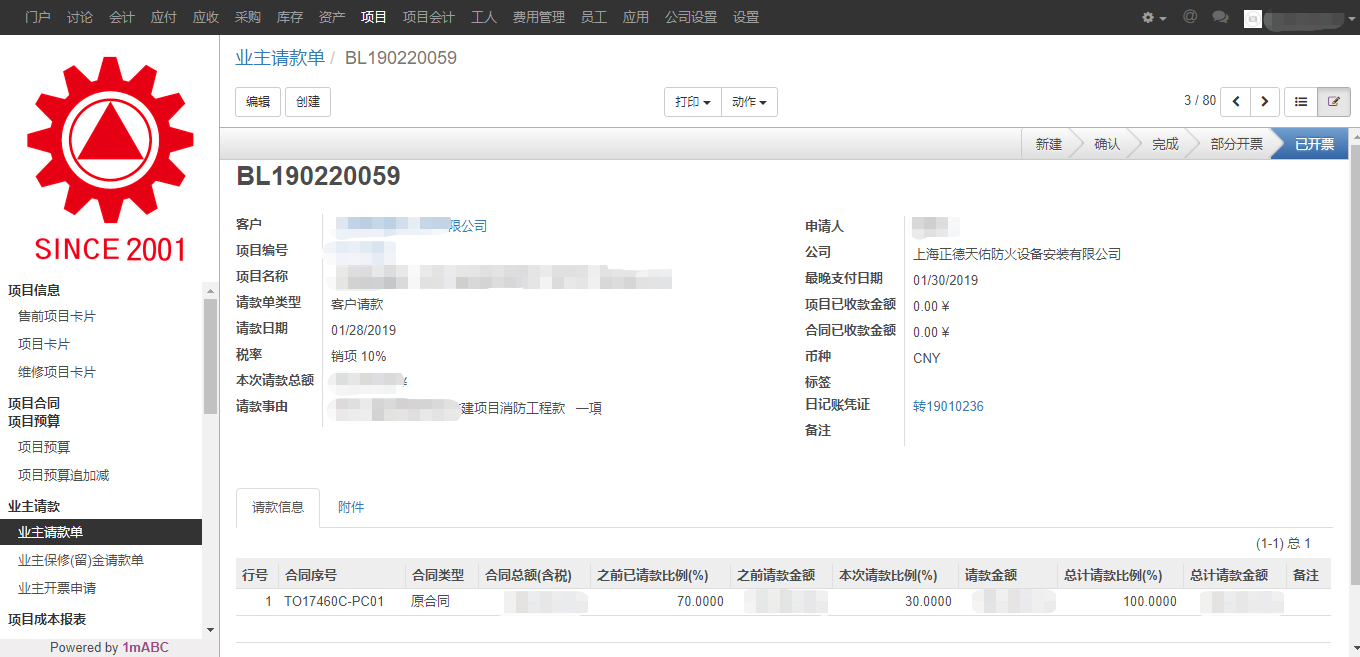
Task: Click the 创建 button
Action: pos(308,102)
